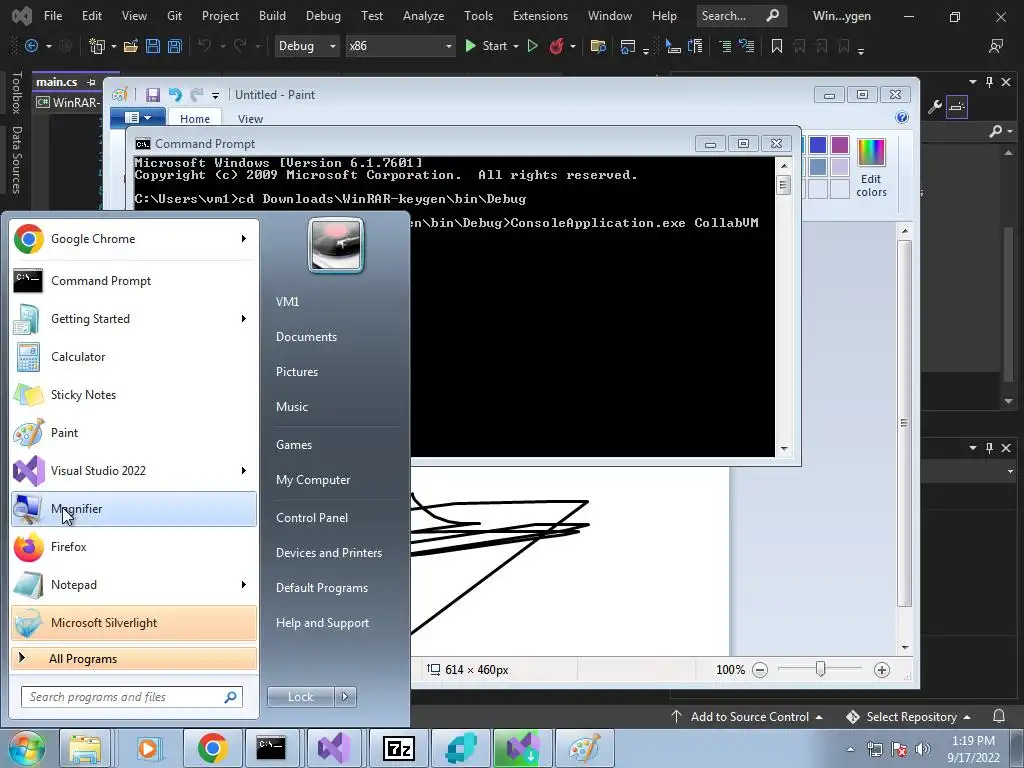Open the shutdown options arrow next to Lock

(x=345, y=697)
